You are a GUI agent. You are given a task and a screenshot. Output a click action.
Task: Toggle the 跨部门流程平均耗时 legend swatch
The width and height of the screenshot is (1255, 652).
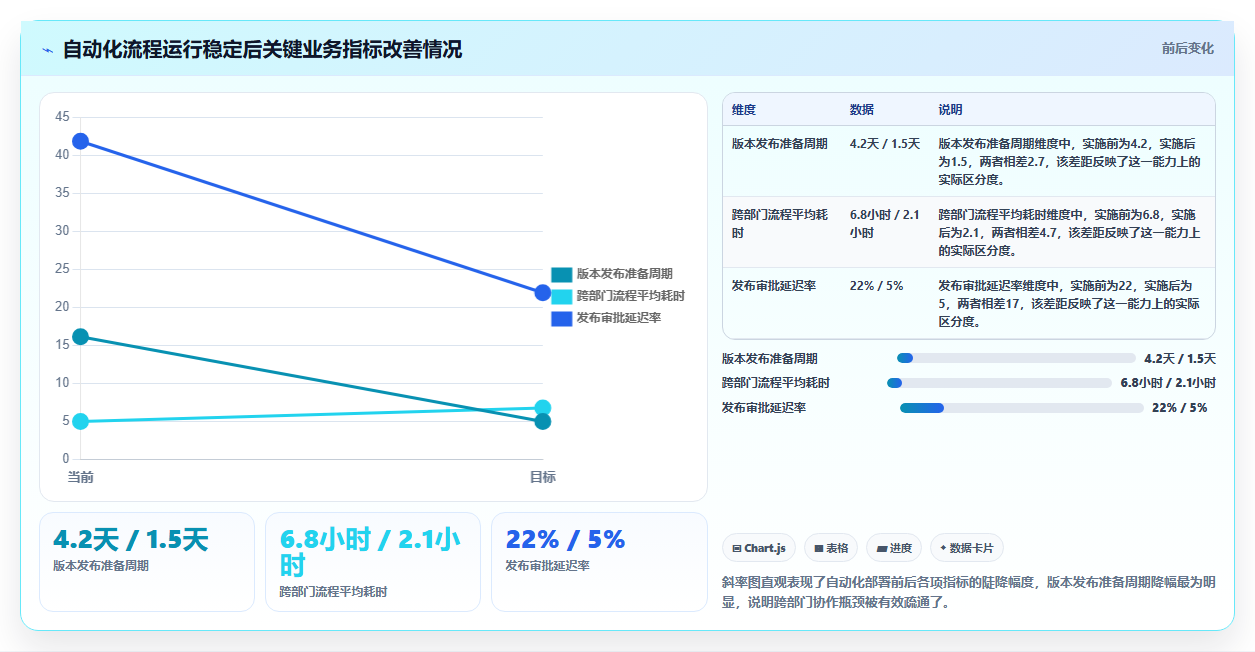coord(562,296)
